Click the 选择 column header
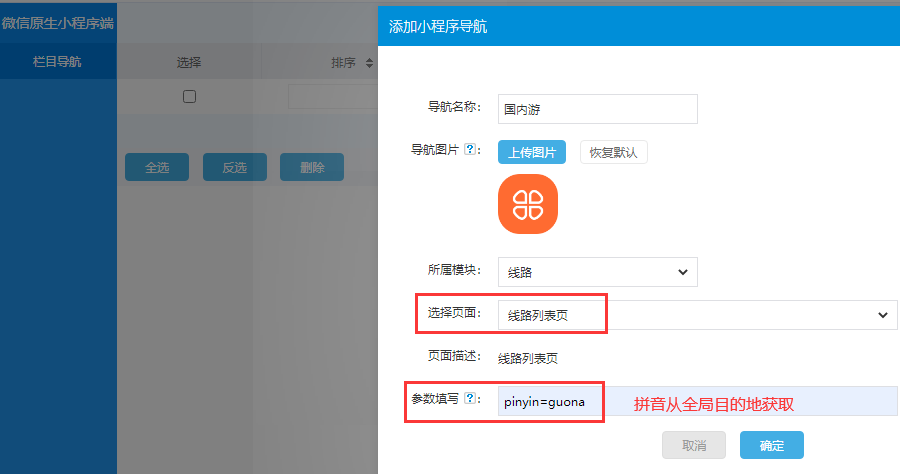 point(189,63)
